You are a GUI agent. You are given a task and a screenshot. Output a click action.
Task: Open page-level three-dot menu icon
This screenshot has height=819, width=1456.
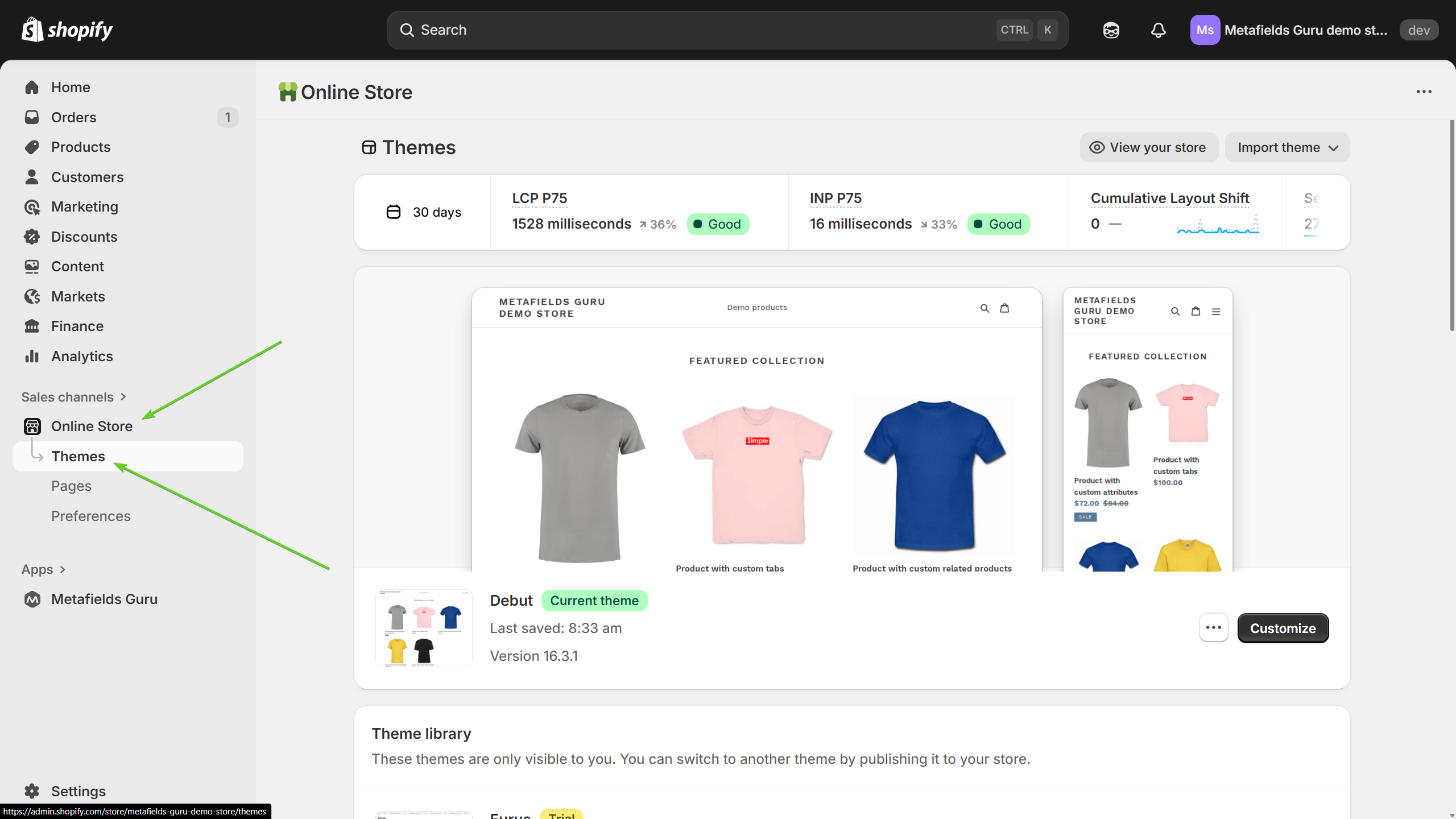point(1424,92)
